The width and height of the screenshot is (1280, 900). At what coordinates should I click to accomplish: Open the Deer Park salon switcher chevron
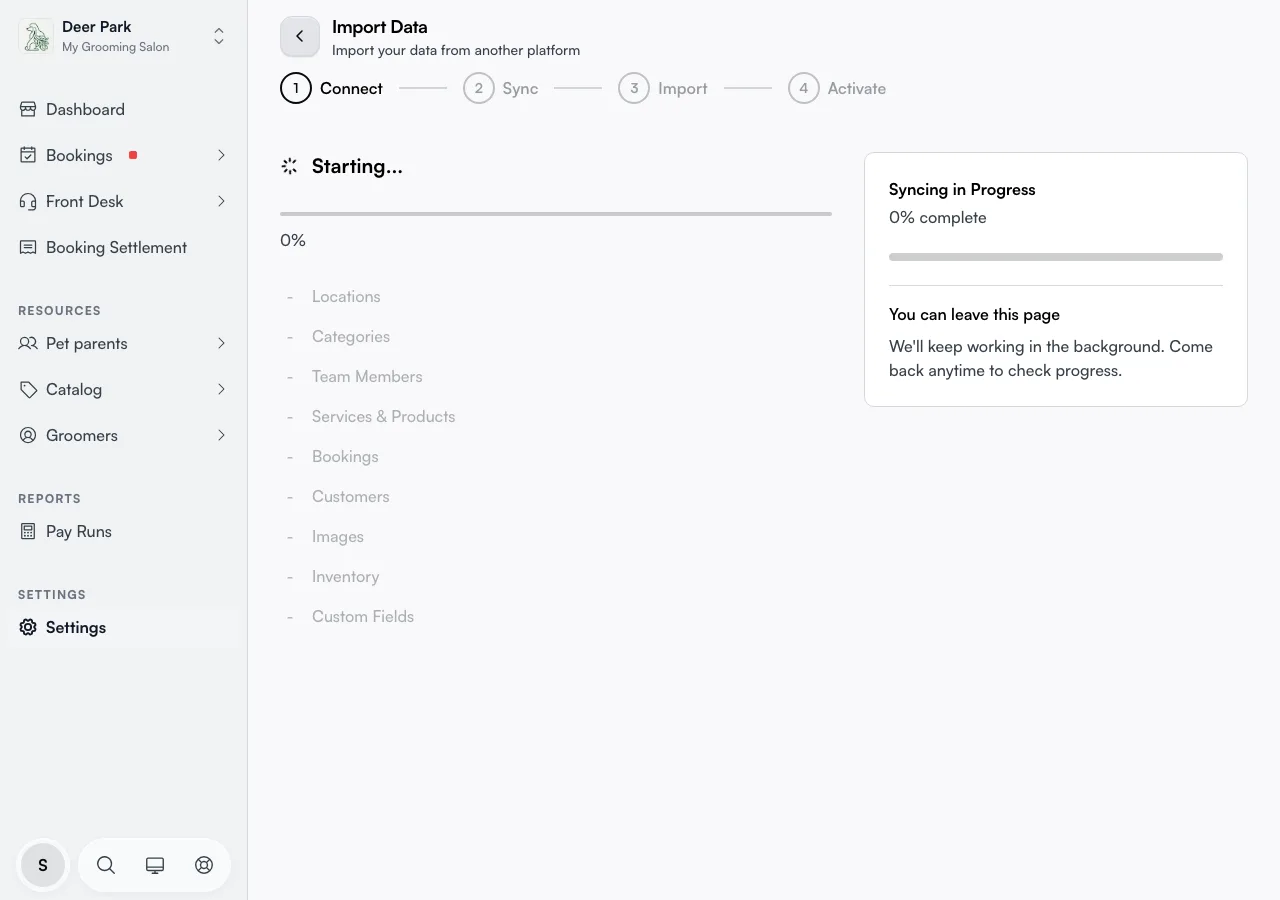[219, 36]
